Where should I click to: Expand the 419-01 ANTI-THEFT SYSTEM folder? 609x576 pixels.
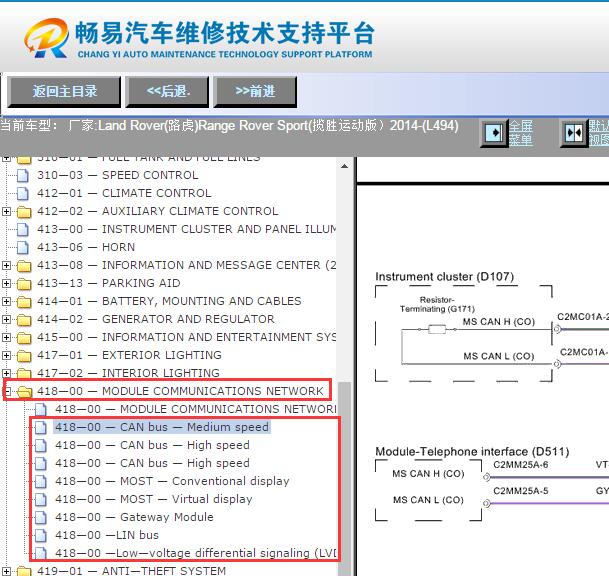[6, 571]
